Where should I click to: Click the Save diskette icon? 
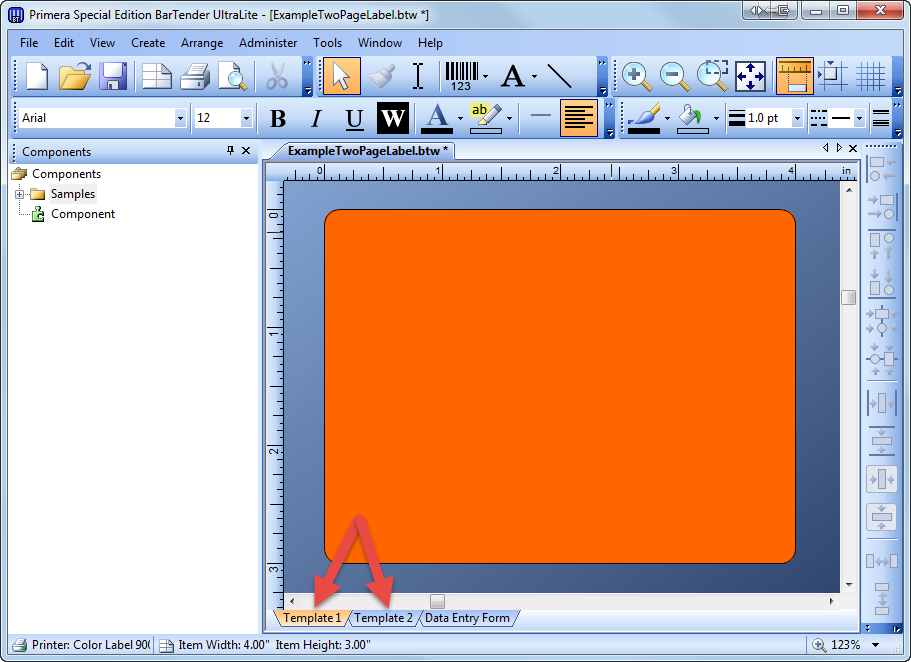[112, 76]
